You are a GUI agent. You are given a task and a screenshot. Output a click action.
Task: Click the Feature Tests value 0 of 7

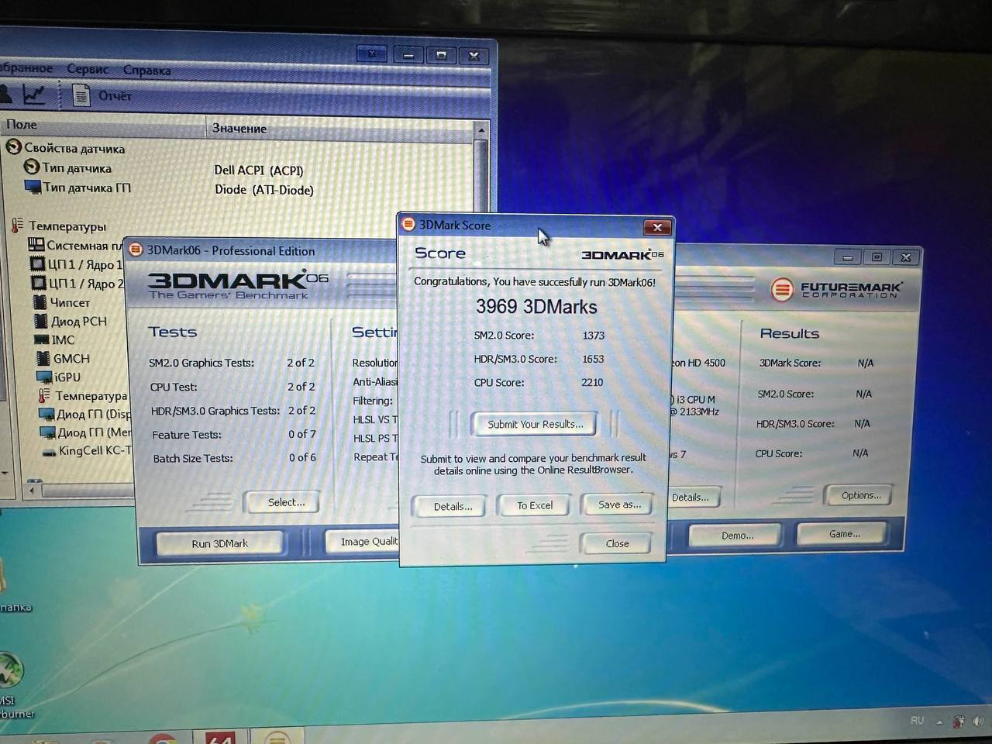click(302, 434)
